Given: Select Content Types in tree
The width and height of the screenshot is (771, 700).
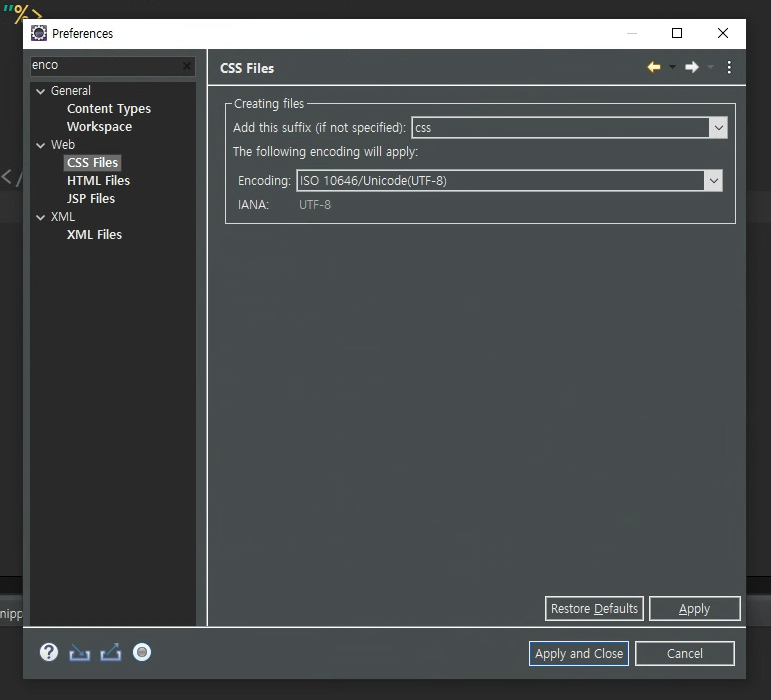Looking at the screenshot, I should coord(109,109).
